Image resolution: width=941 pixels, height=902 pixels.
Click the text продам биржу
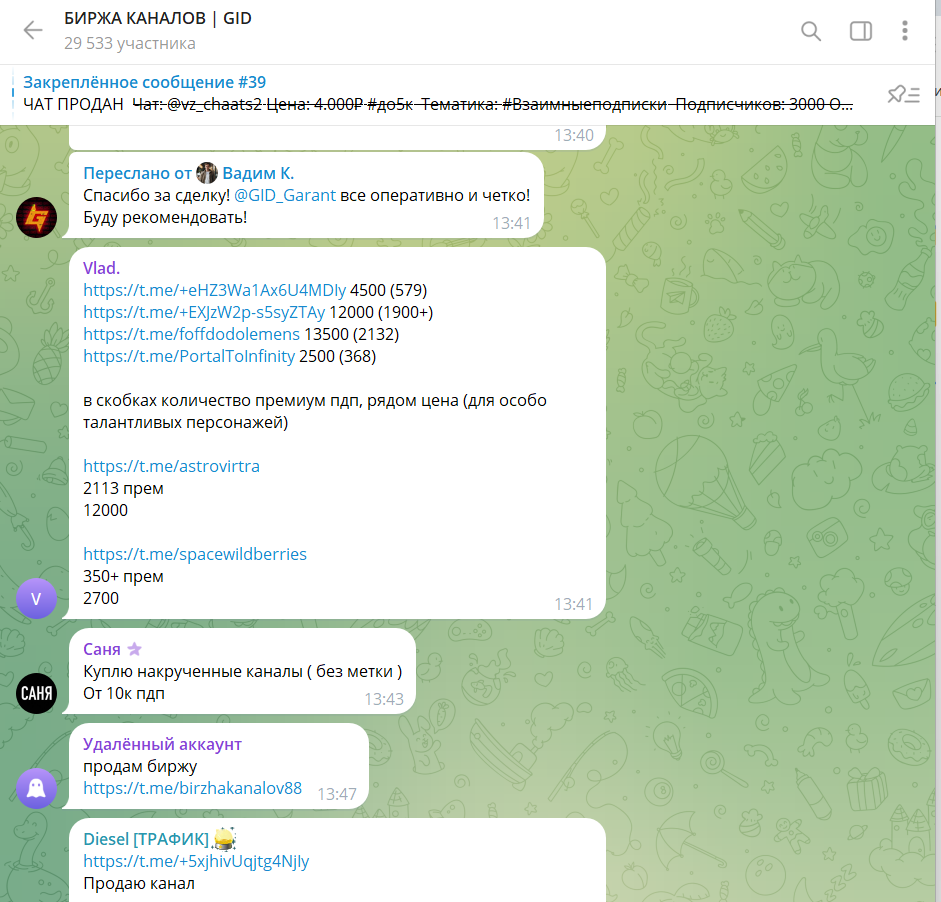coord(140,766)
